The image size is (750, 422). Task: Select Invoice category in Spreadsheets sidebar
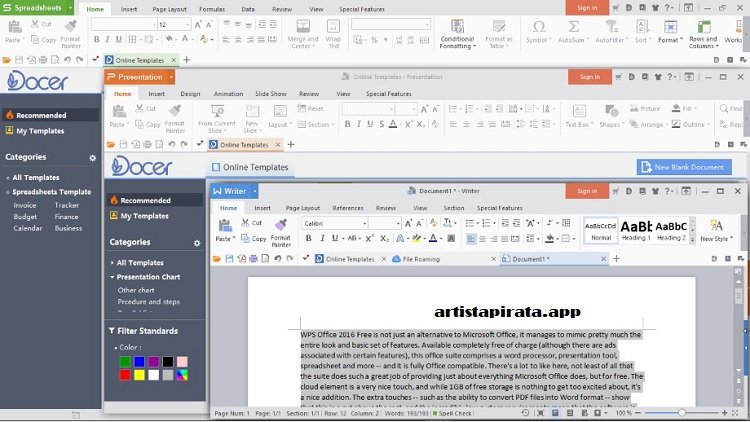pyautogui.click(x=25, y=205)
